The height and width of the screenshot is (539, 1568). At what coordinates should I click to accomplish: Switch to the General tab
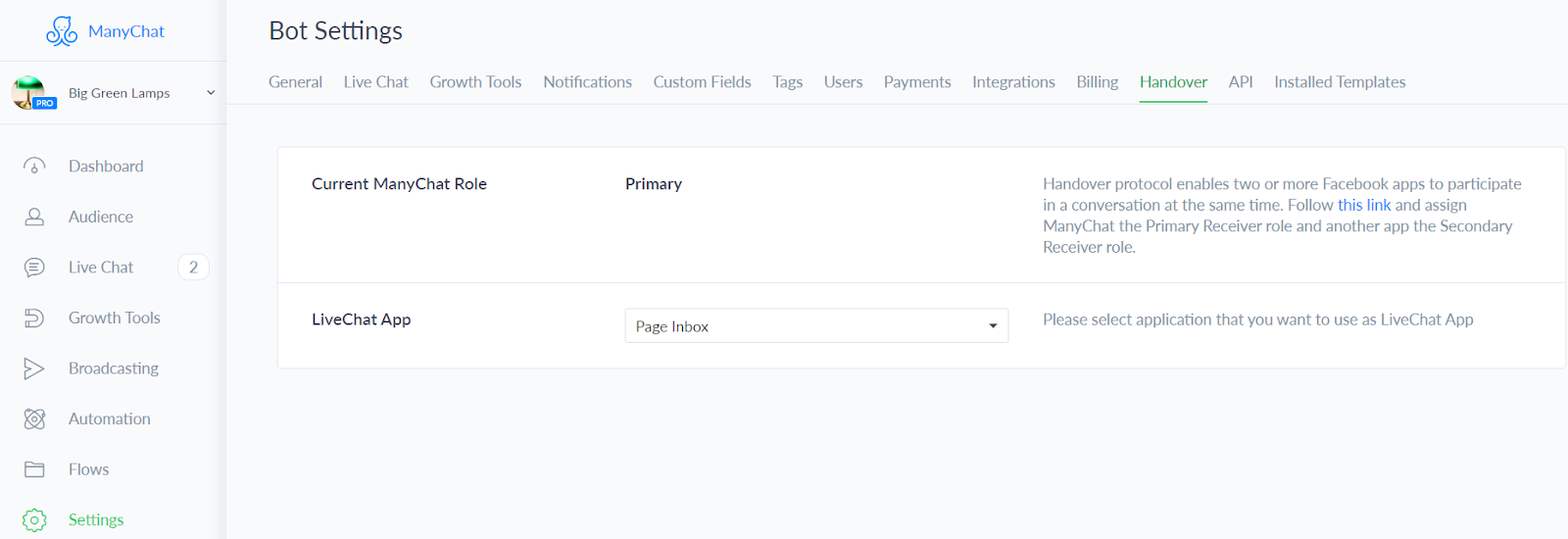295,82
